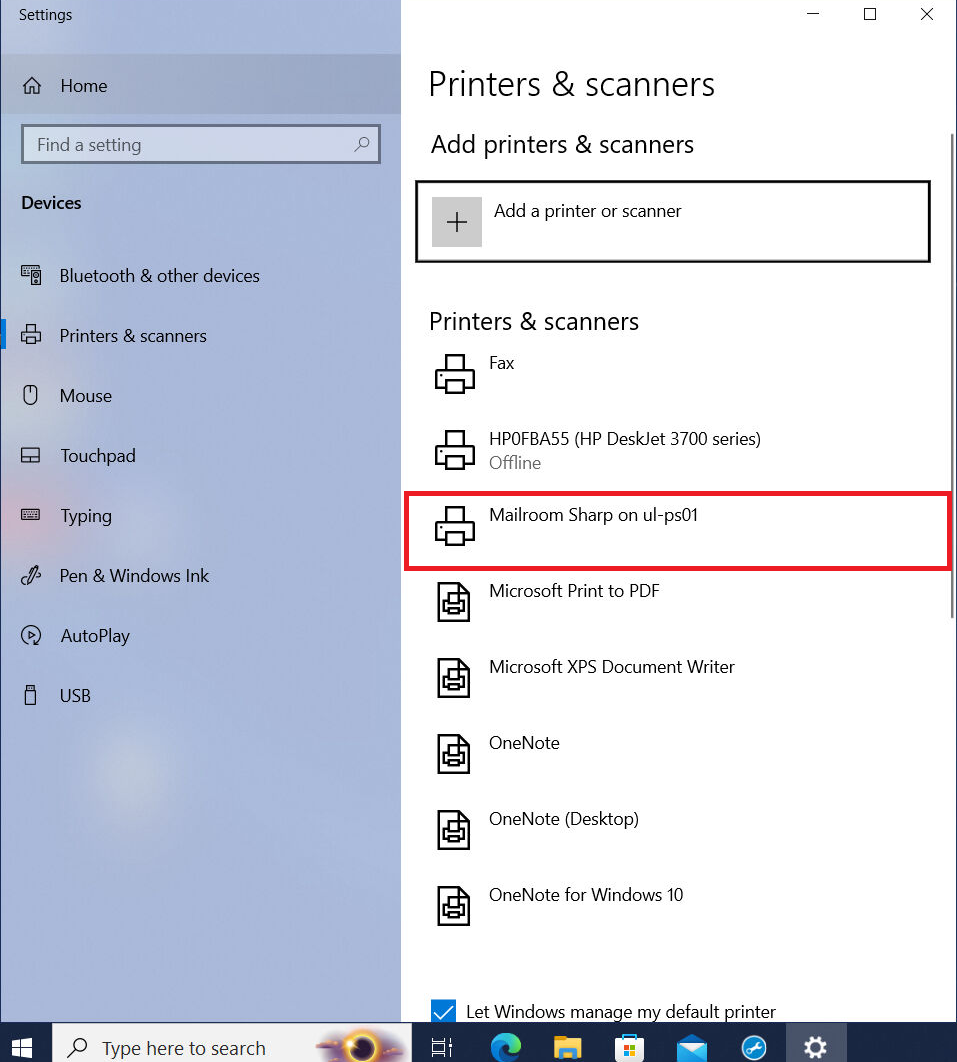Viewport: 957px width, 1062px height.
Task: Click the Home house icon
Action: click(x=32, y=85)
